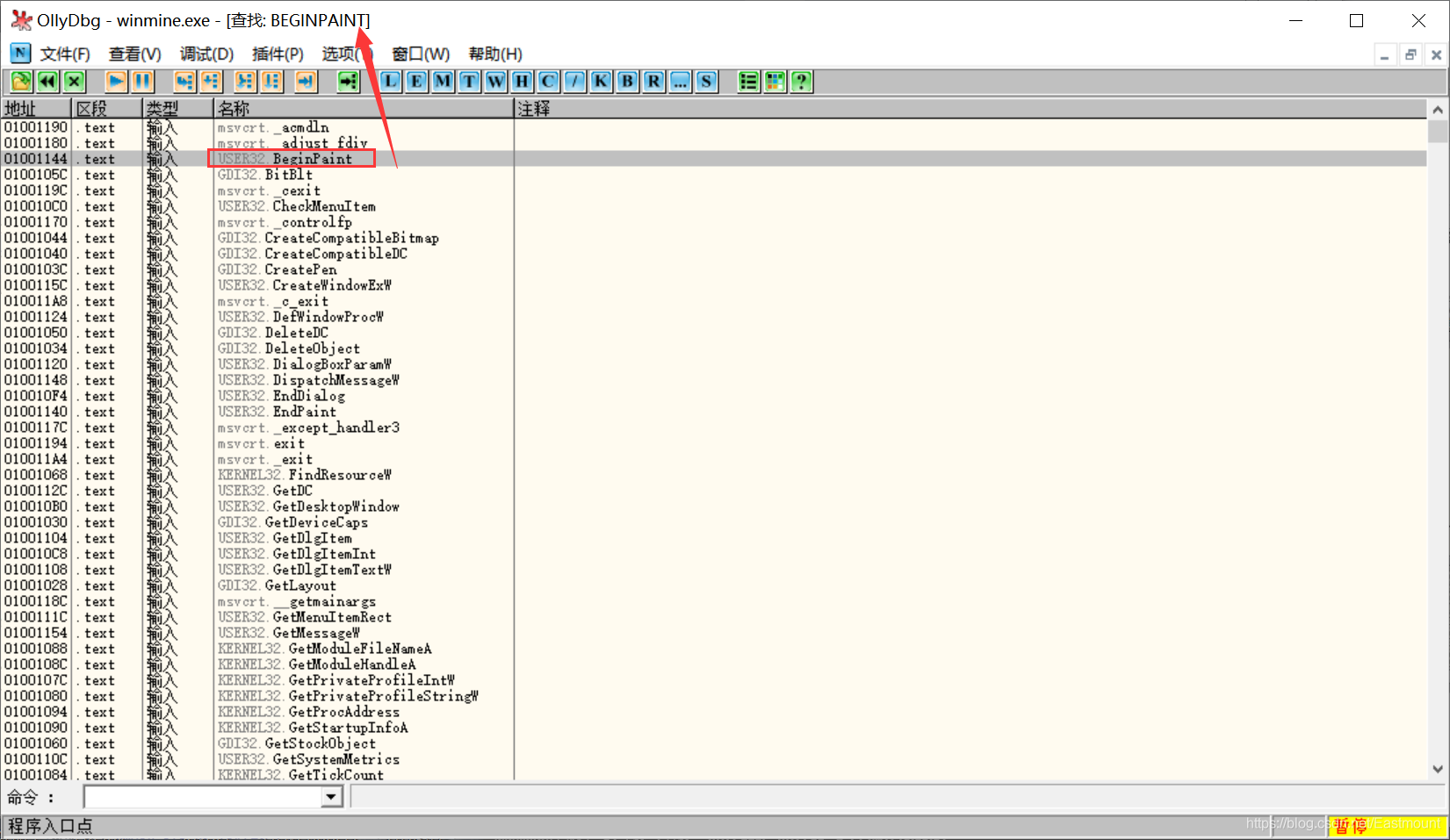The width and height of the screenshot is (1450, 840).
Task: Click the green Help question mark icon
Action: tap(802, 82)
